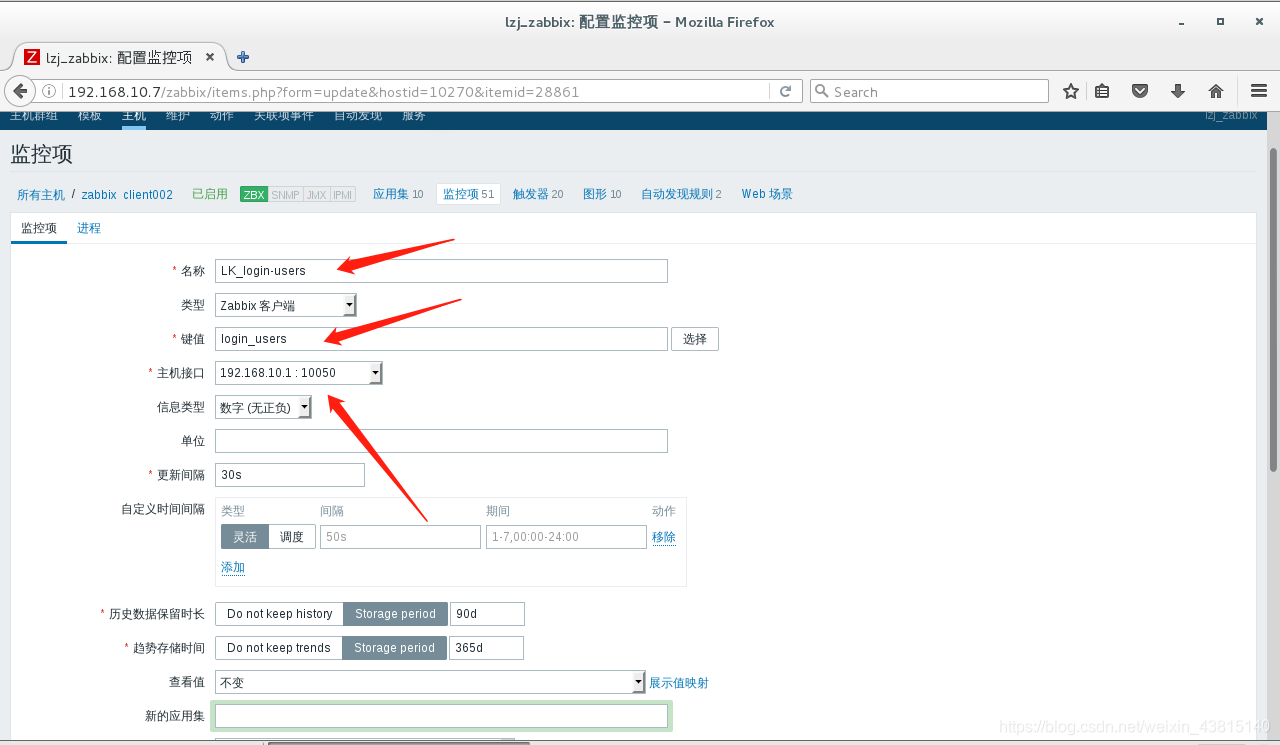Click the trend storage field showing 365d
Viewport: 1280px width, 745px height.
pos(486,648)
